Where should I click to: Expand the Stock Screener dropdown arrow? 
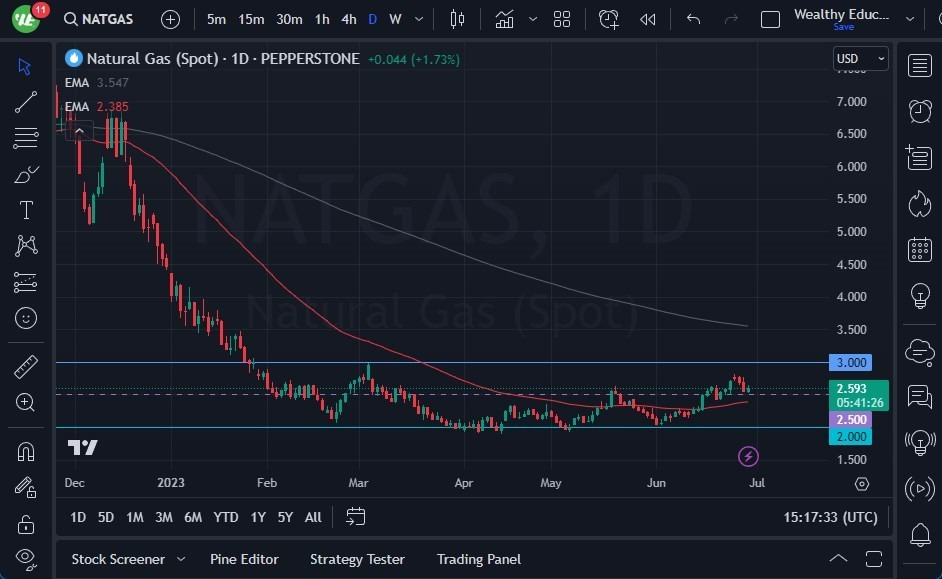[x=181, y=559]
